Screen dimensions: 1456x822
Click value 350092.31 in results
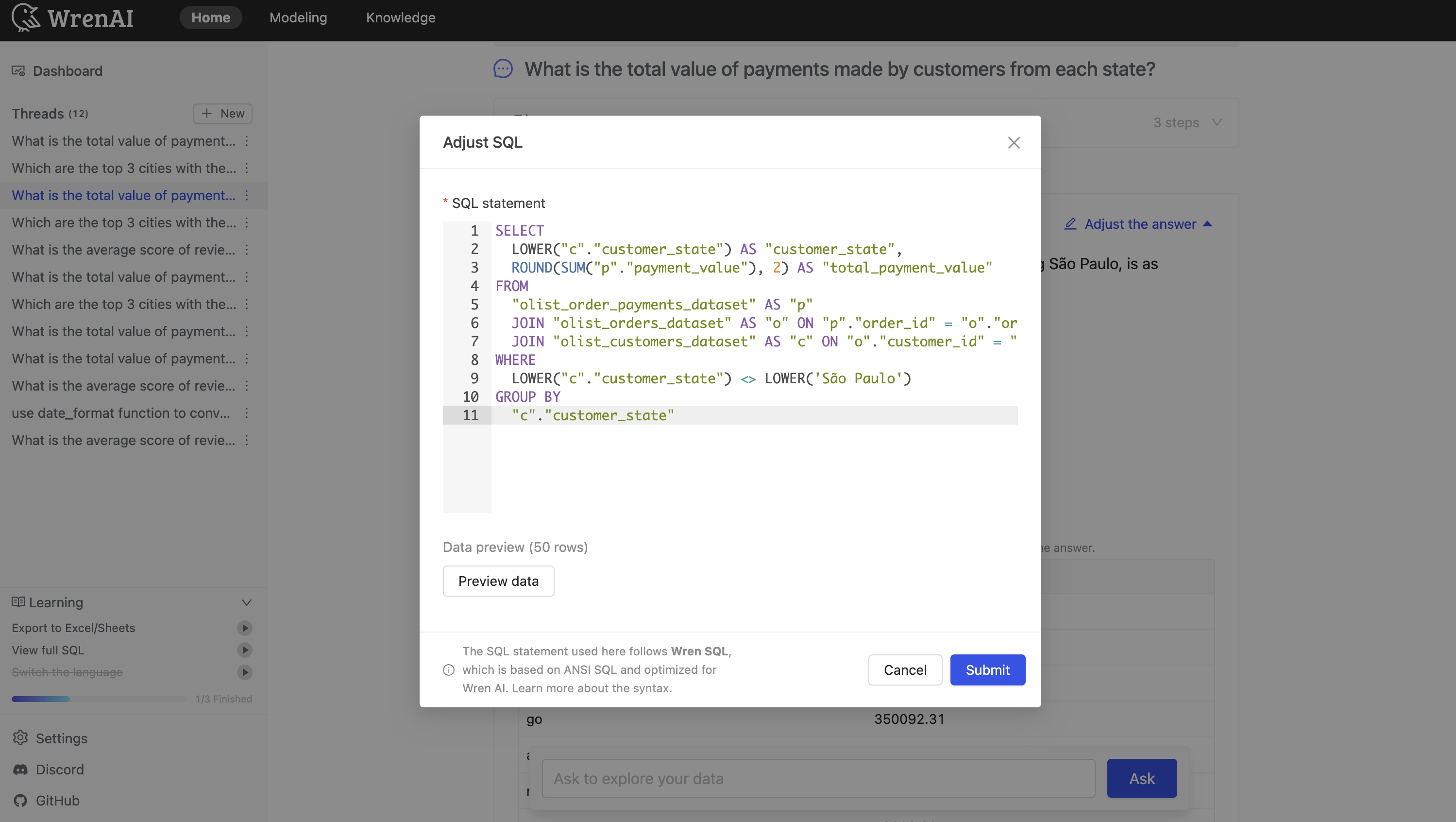pos(909,719)
